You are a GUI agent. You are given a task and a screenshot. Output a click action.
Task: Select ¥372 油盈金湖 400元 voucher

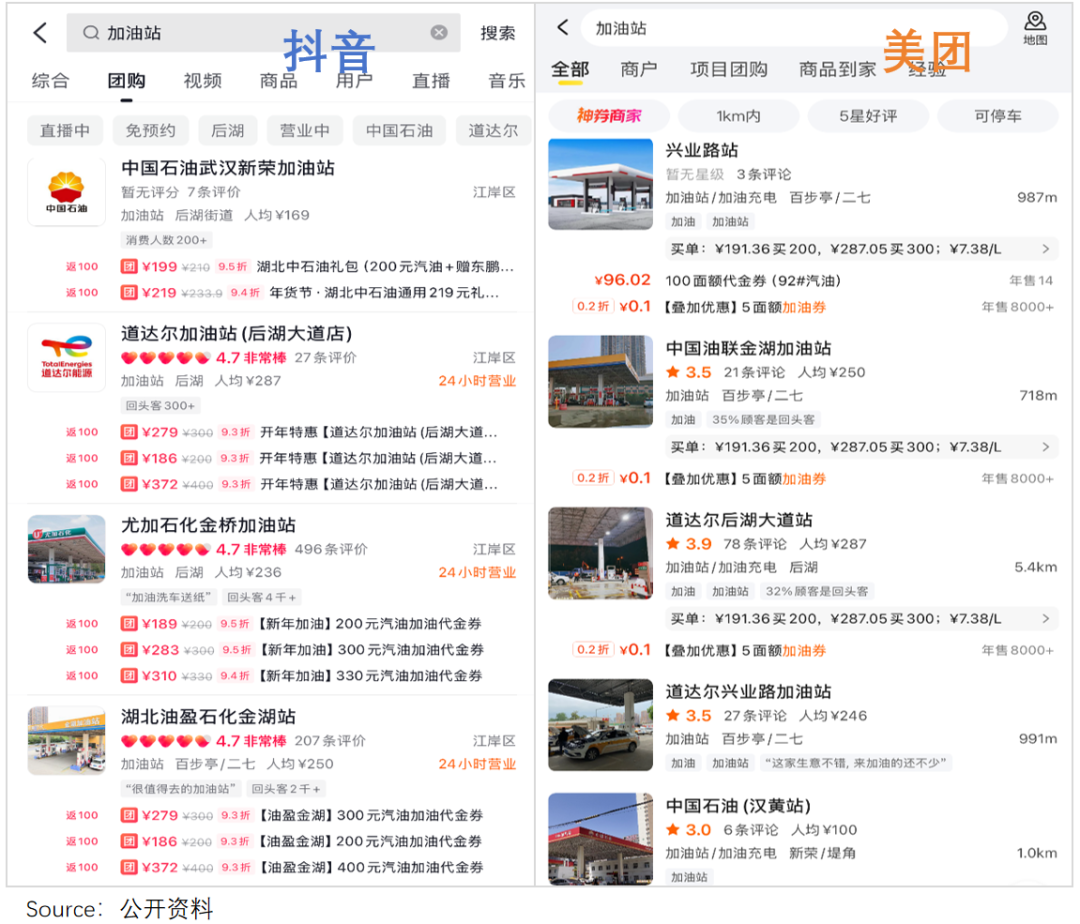(x=302, y=868)
